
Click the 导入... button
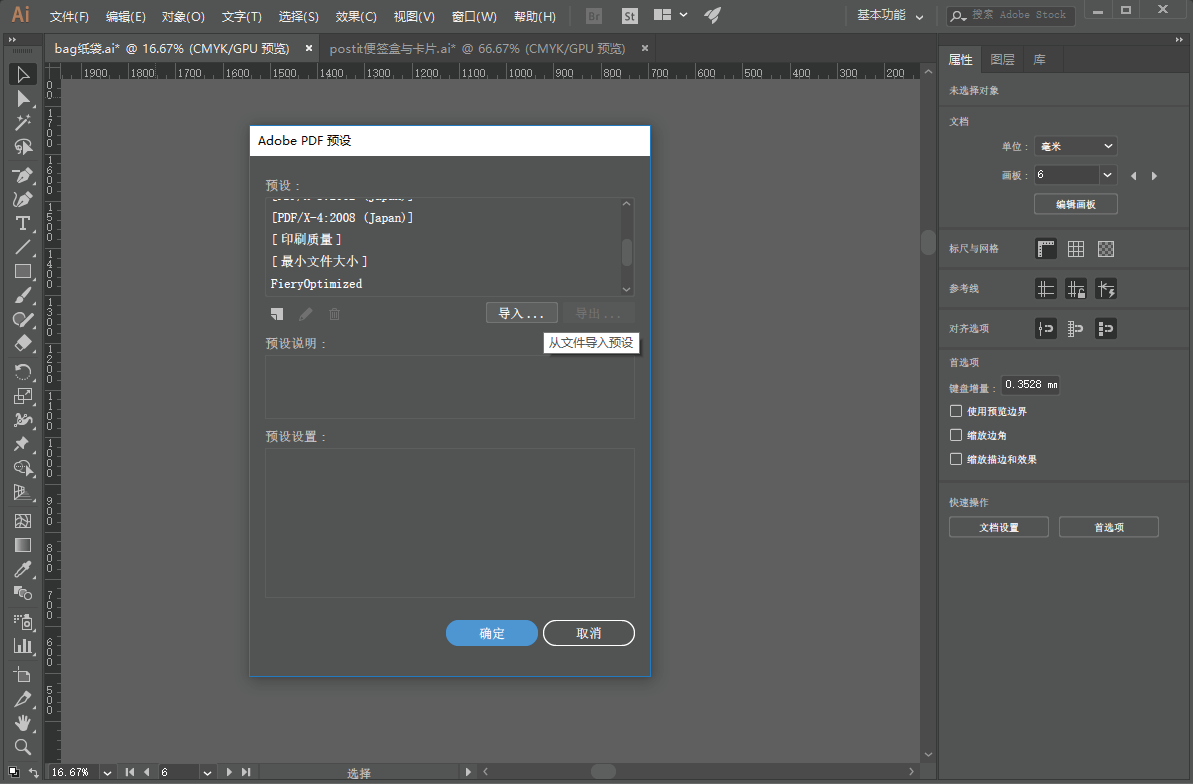coord(522,313)
